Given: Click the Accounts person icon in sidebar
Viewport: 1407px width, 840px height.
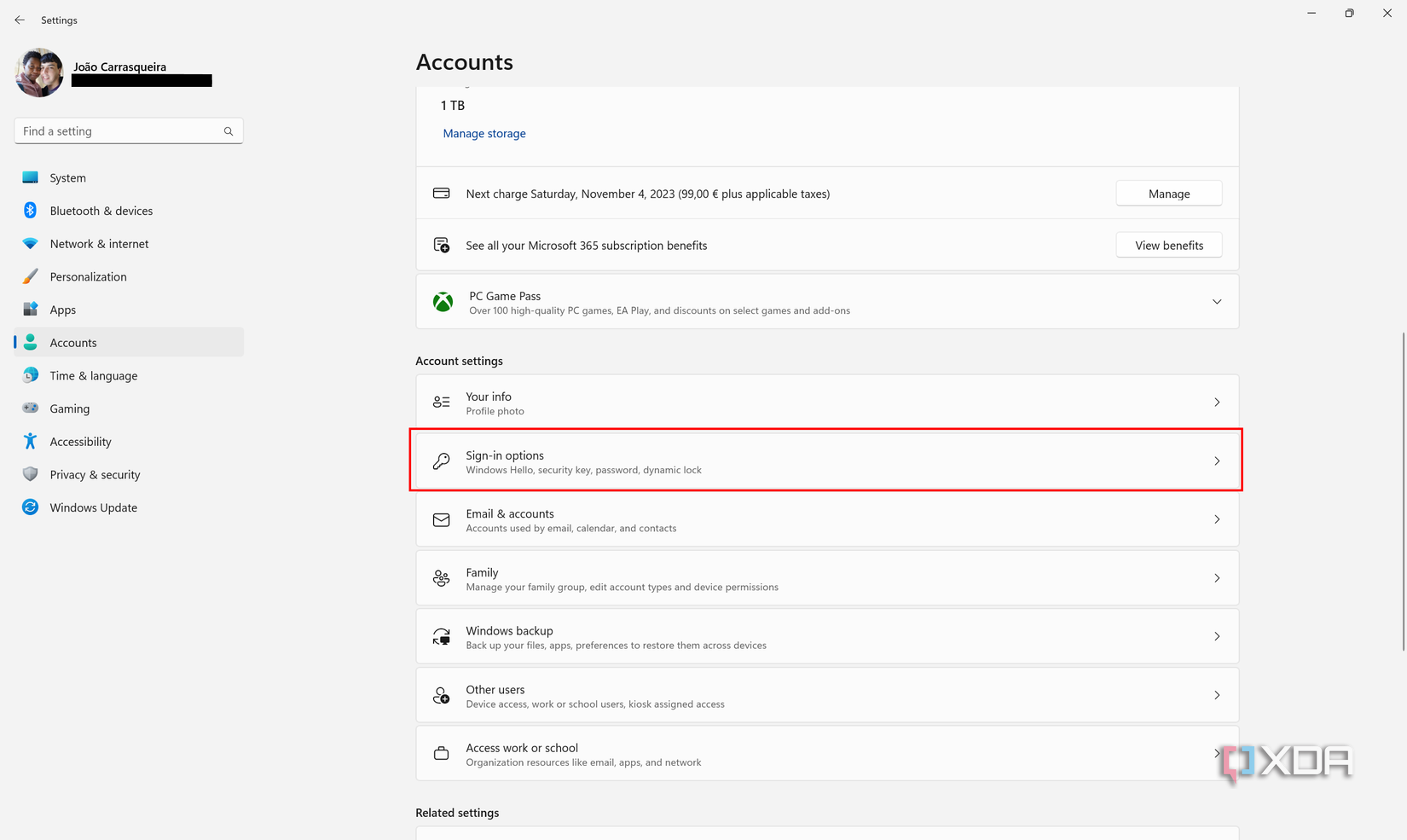Looking at the screenshot, I should tap(31, 342).
